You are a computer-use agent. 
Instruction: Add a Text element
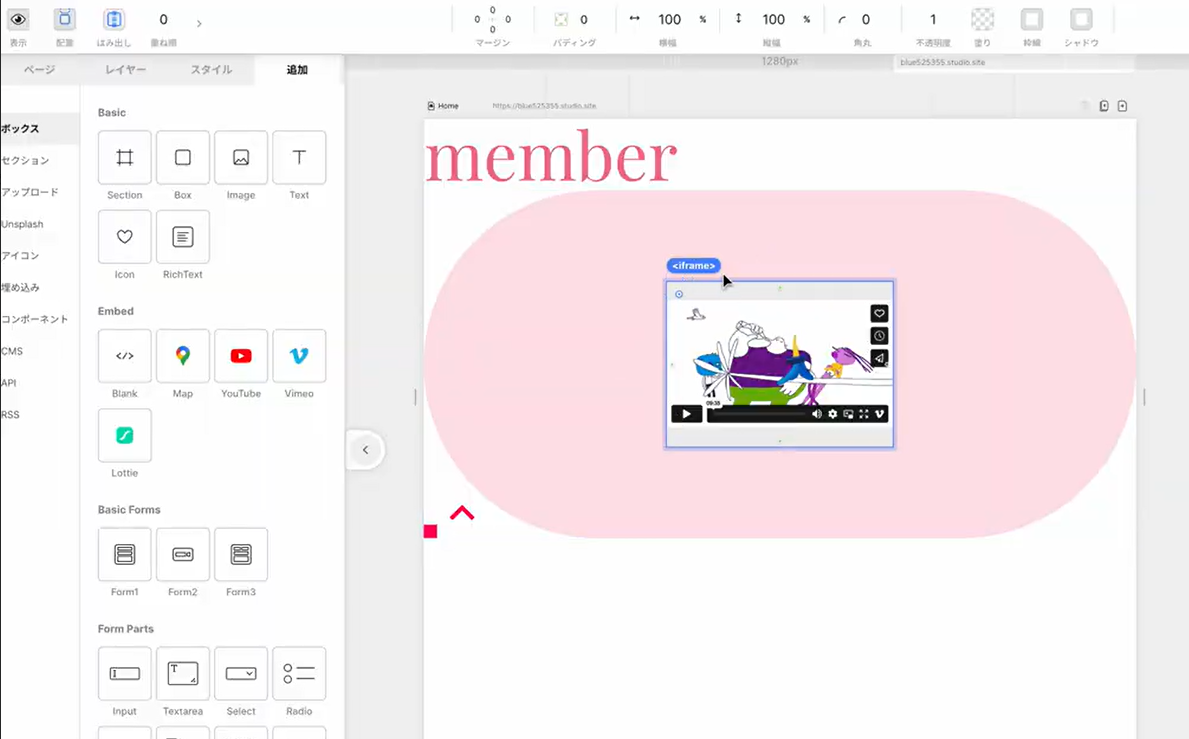pyautogui.click(x=300, y=158)
